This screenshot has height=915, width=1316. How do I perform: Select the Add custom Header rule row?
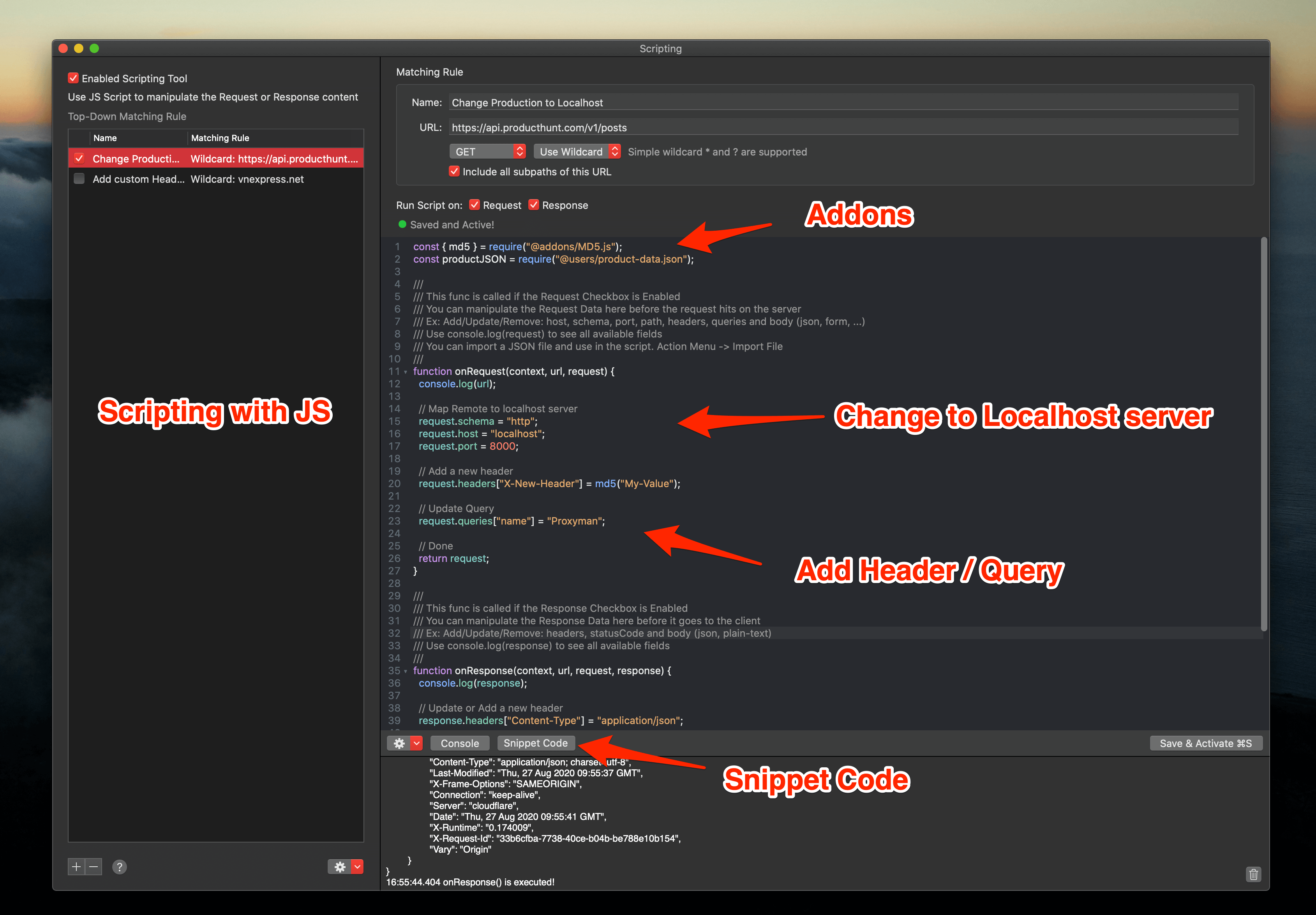(215, 179)
